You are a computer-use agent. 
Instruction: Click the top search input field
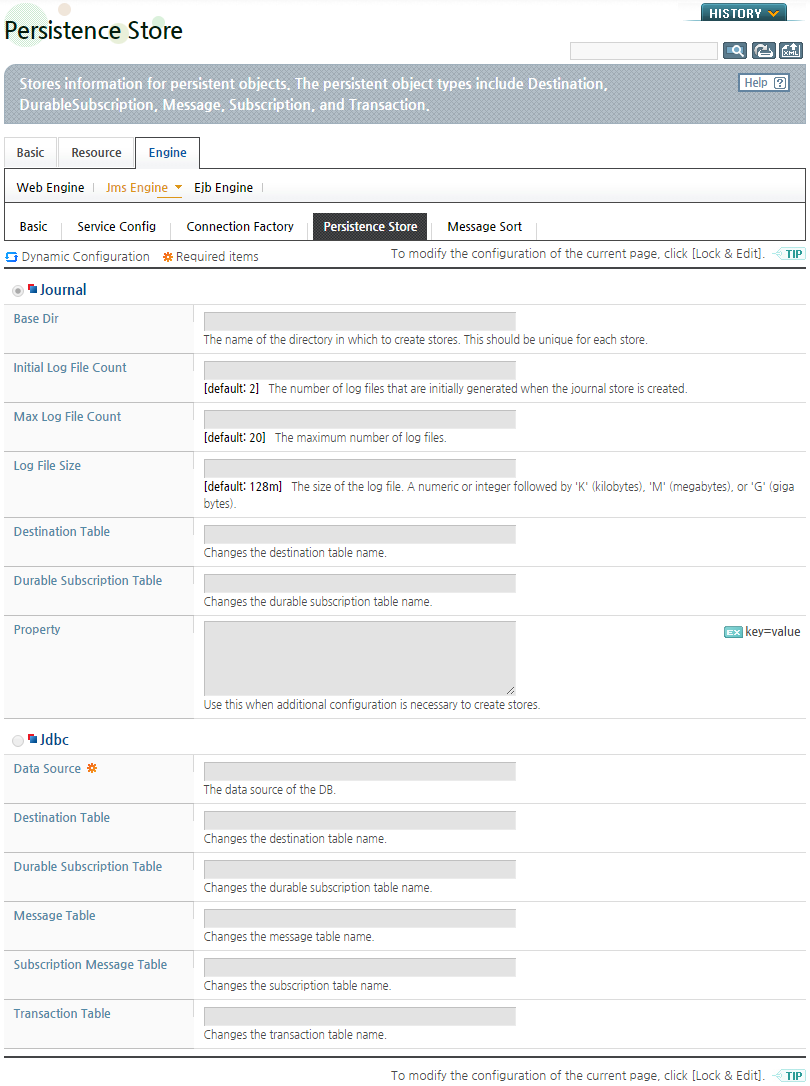(x=644, y=51)
